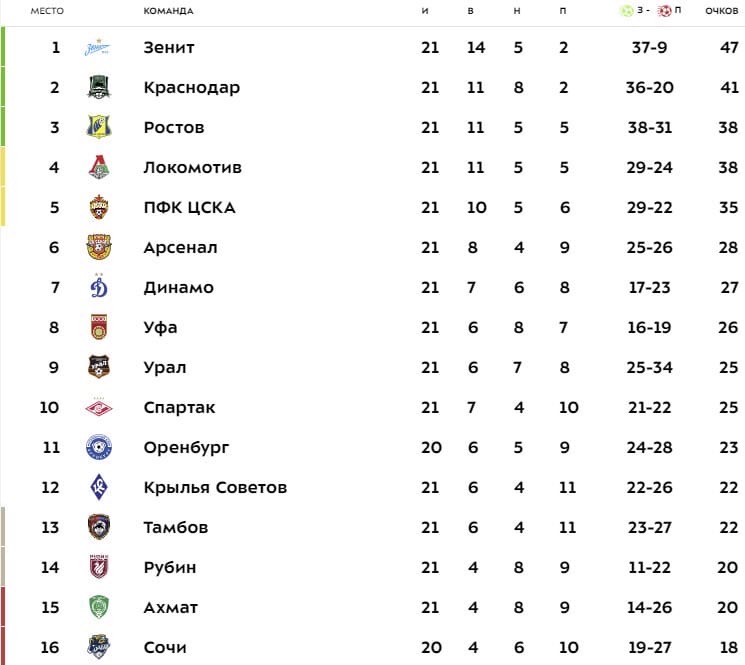Select the Сочи team name
745x665 pixels.
point(165,647)
